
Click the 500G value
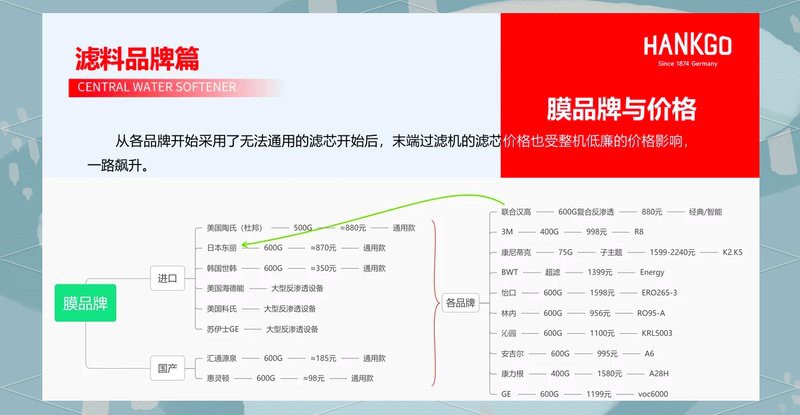pyautogui.click(x=303, y=228)
